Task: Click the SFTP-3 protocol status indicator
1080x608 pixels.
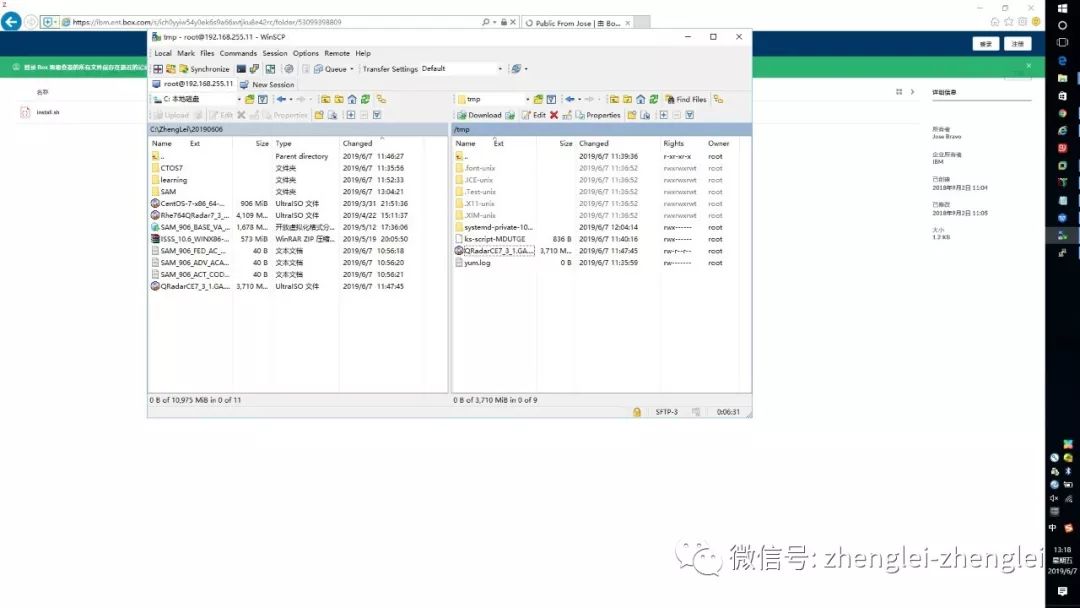Action: [666, 412]
